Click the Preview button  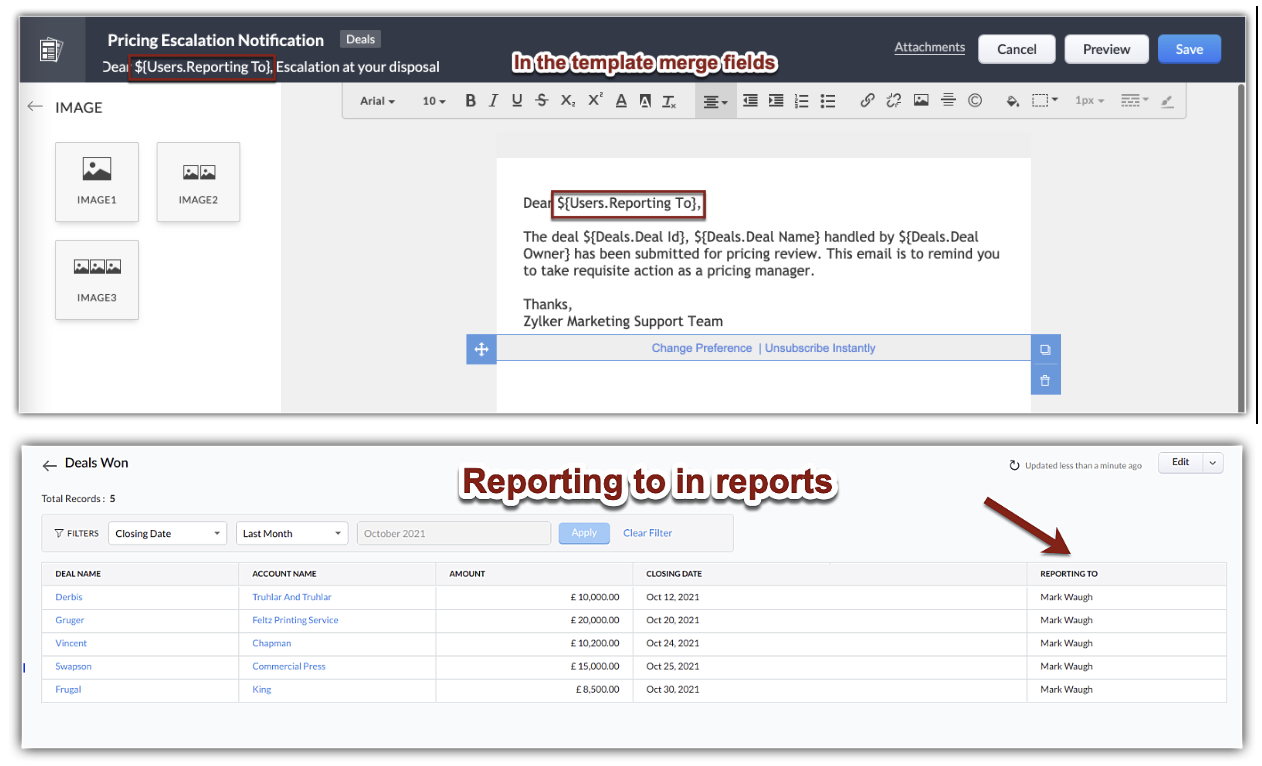[1107, 49]
